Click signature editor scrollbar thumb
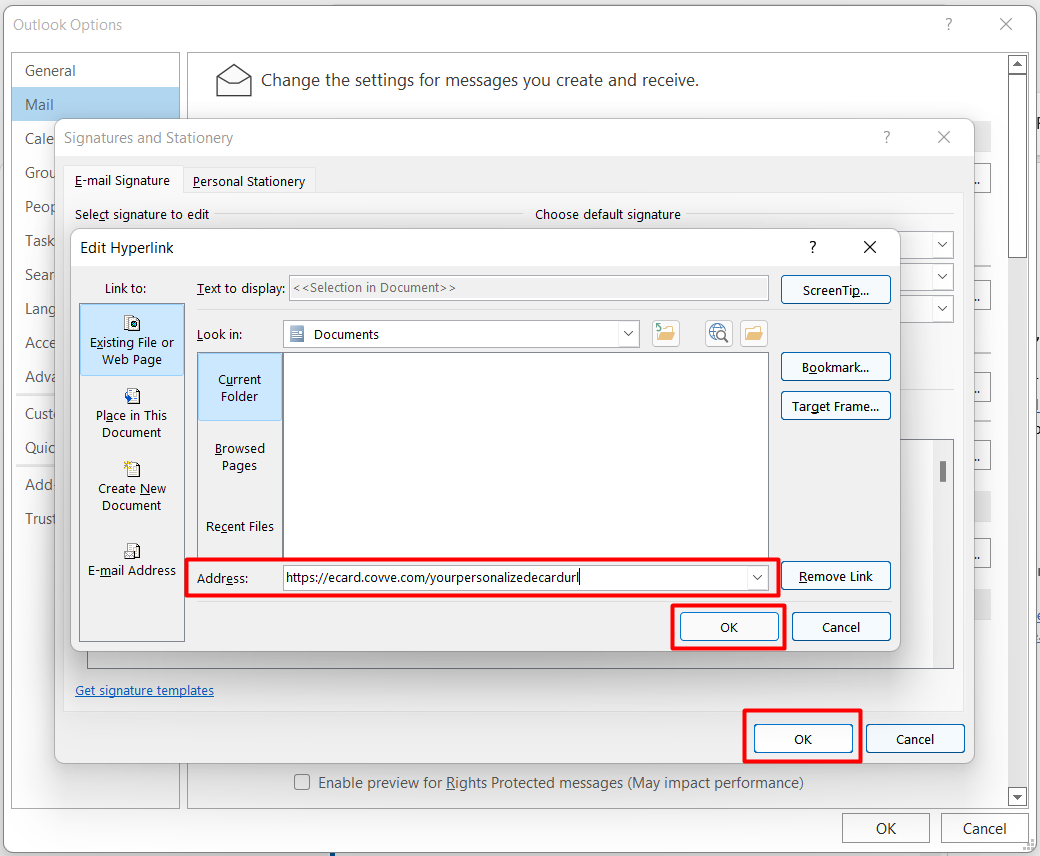This screenshot has width=1040, height=856. point(942,471)
